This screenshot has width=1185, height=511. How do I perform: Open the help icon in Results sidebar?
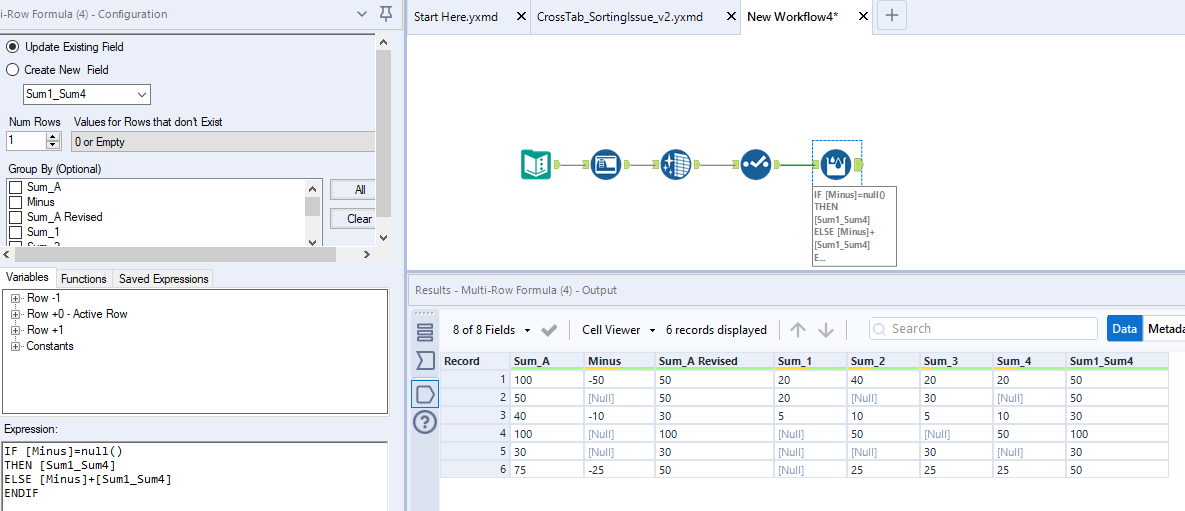coord(425,422)
